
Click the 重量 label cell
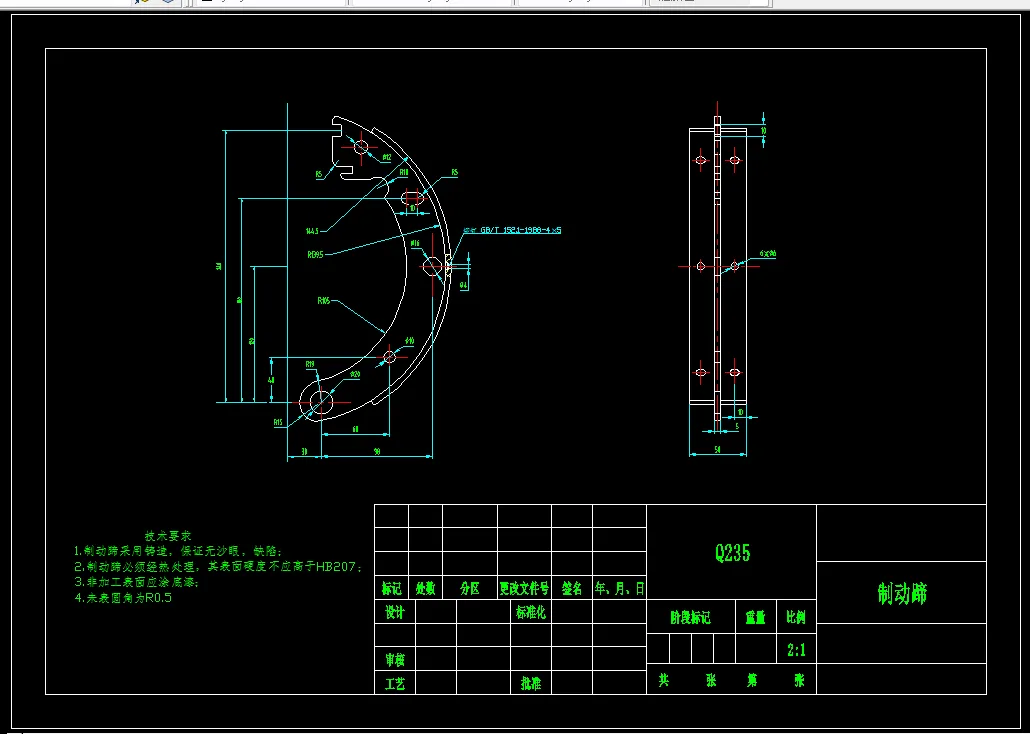(755, 618)
